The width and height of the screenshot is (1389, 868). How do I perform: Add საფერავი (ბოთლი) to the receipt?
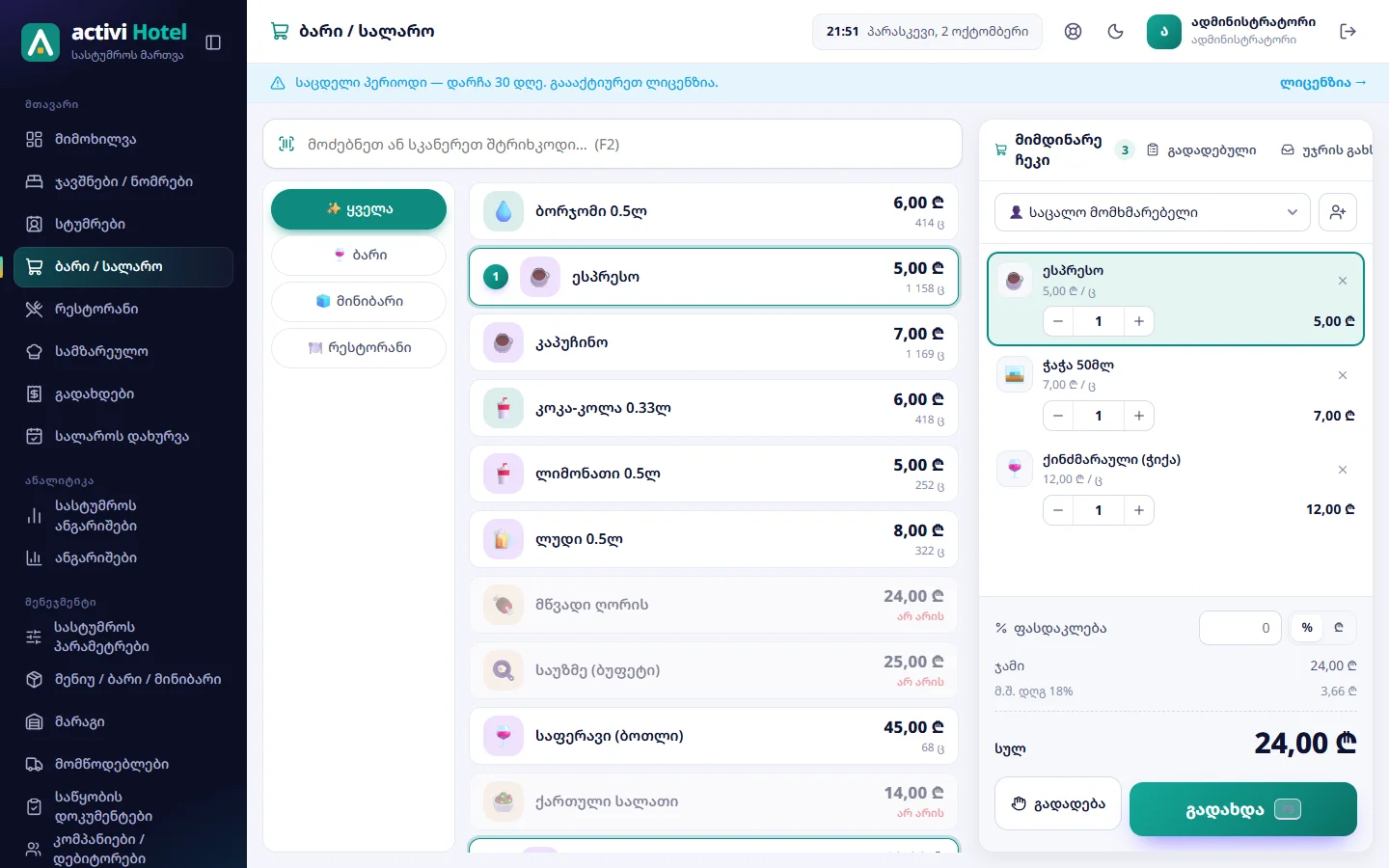pos(714,736)
